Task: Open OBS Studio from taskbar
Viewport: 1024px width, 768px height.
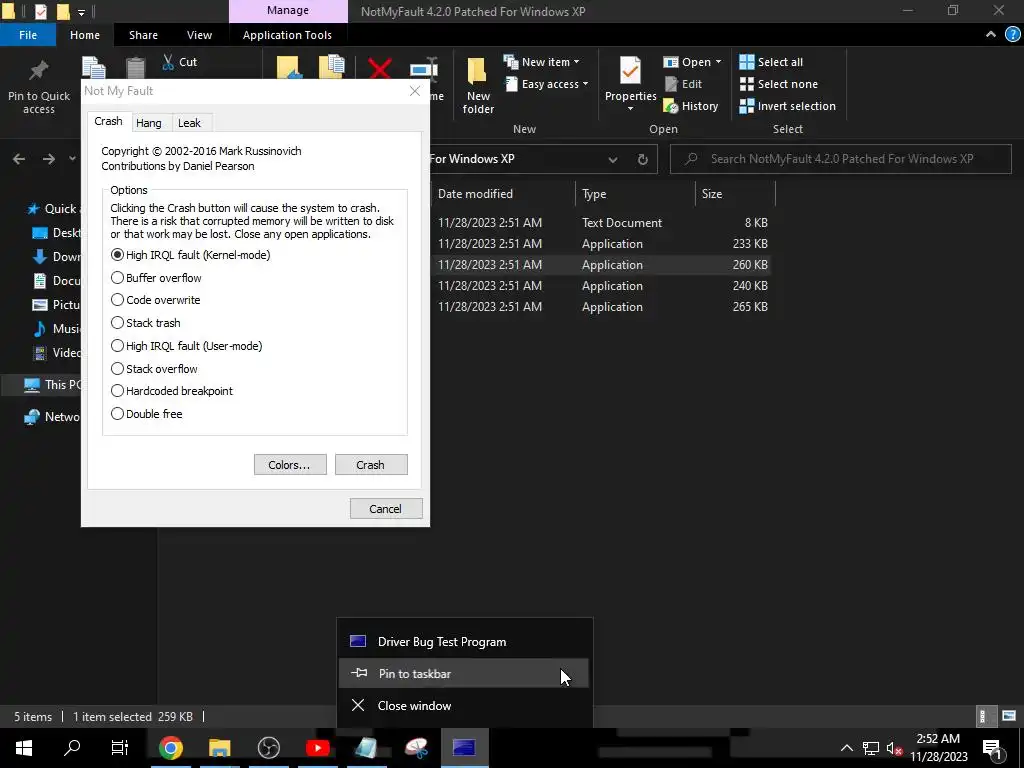Action: 268,748
